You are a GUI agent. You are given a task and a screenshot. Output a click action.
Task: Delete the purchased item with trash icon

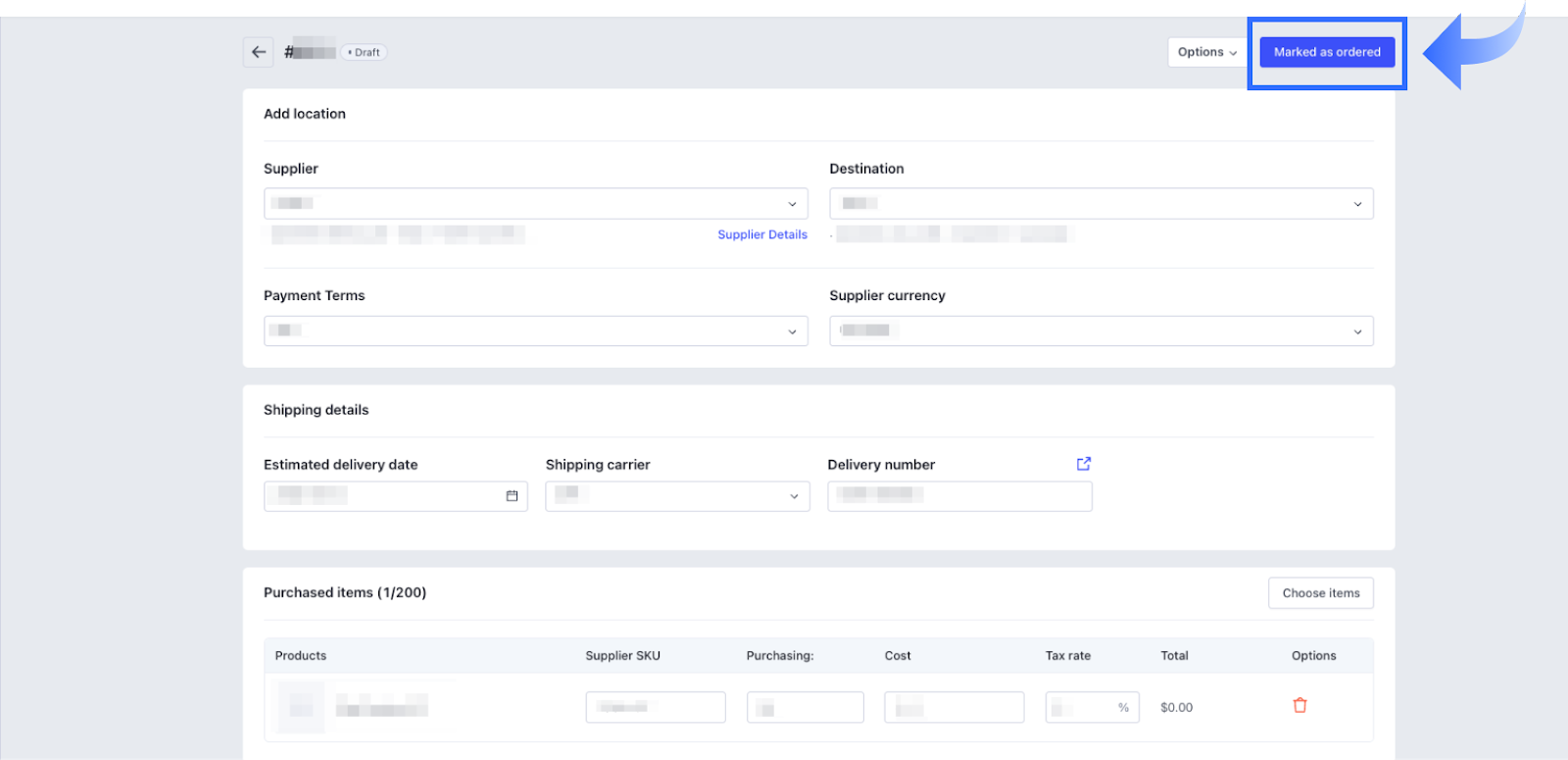pos(1299,706)
